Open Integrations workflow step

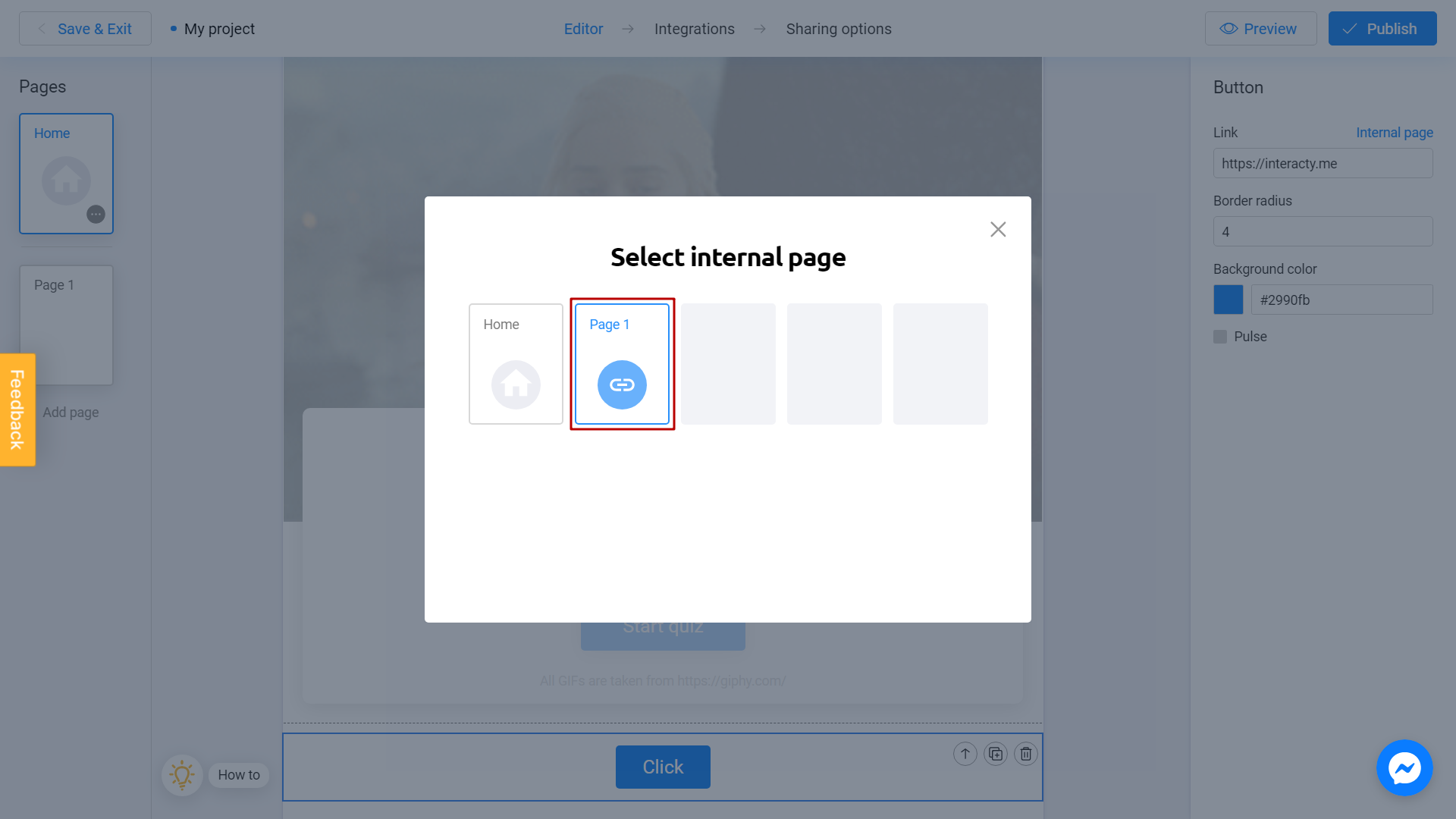click(x=694, y=28)
